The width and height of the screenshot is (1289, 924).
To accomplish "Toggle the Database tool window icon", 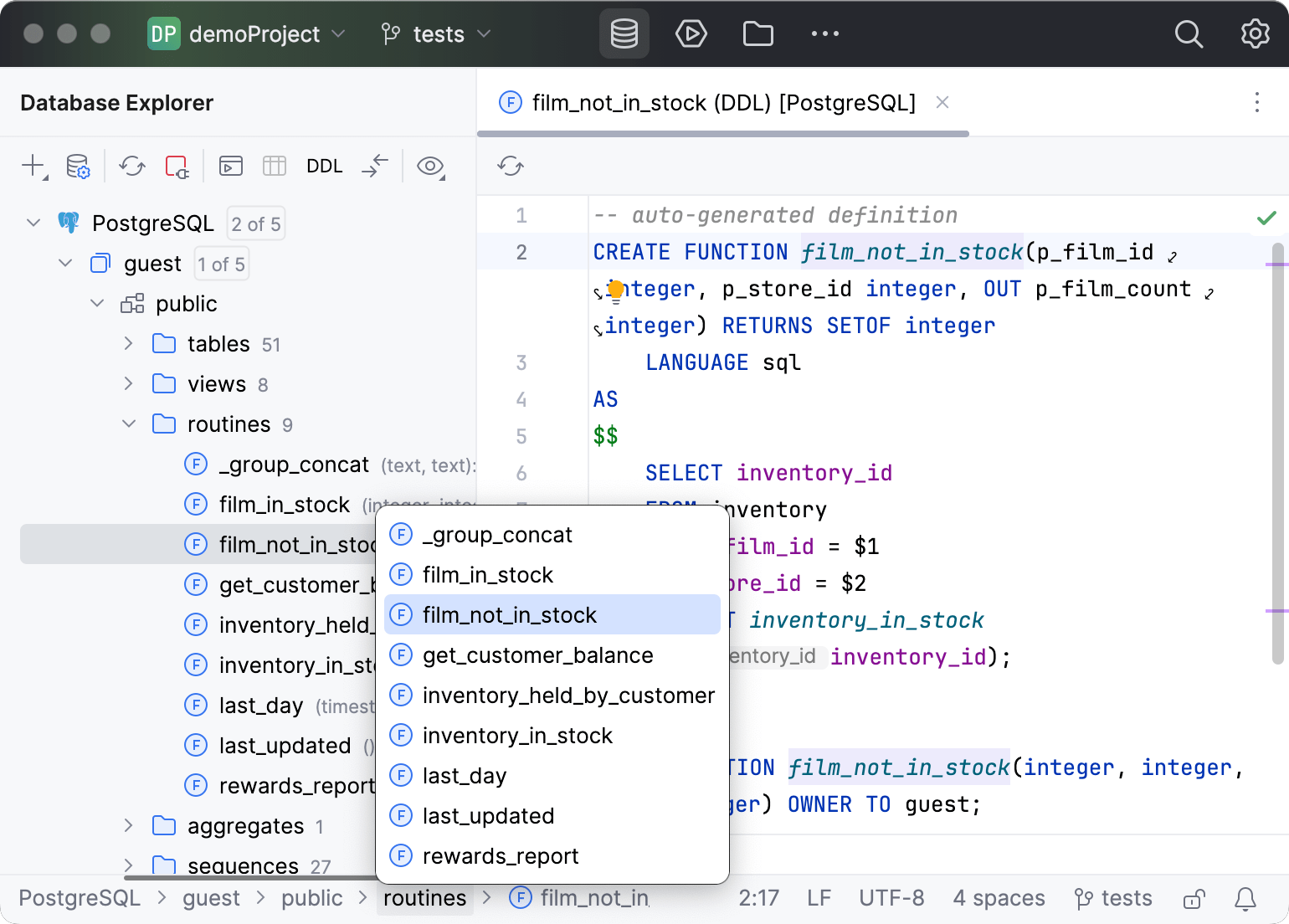I will click(624, 33).
